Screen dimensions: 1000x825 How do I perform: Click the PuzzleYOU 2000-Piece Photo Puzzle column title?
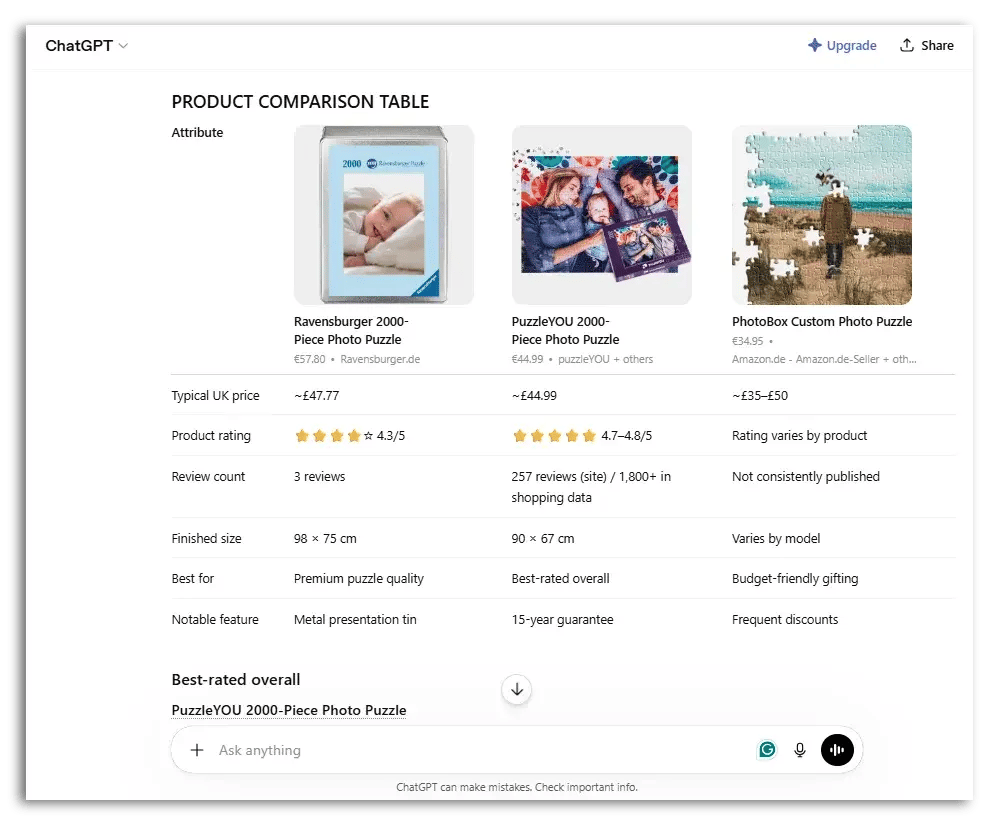(565, 330)
